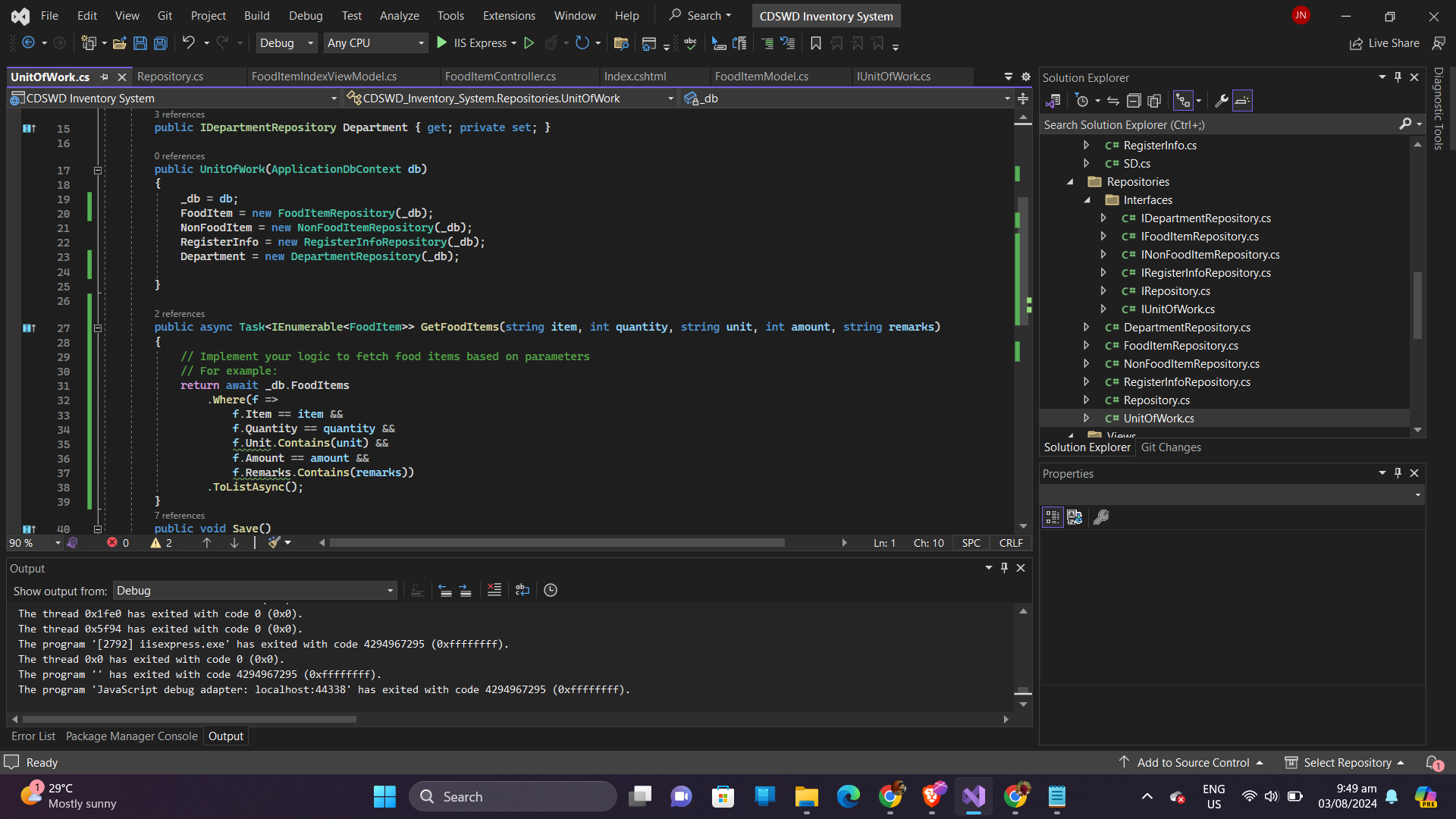Open Solution Explorer Properties wrench icon
This screenshot has width=1456, height=819.
point(1221,101)
